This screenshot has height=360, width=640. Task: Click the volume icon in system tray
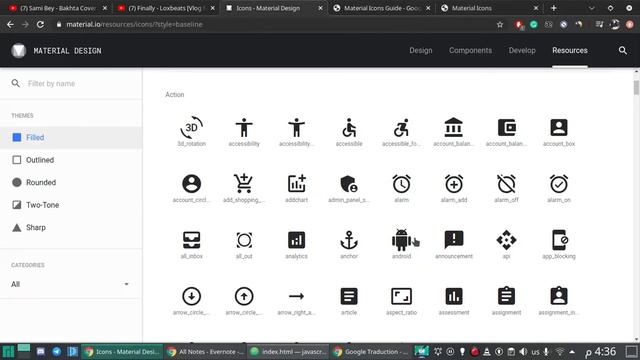point(523,352)
